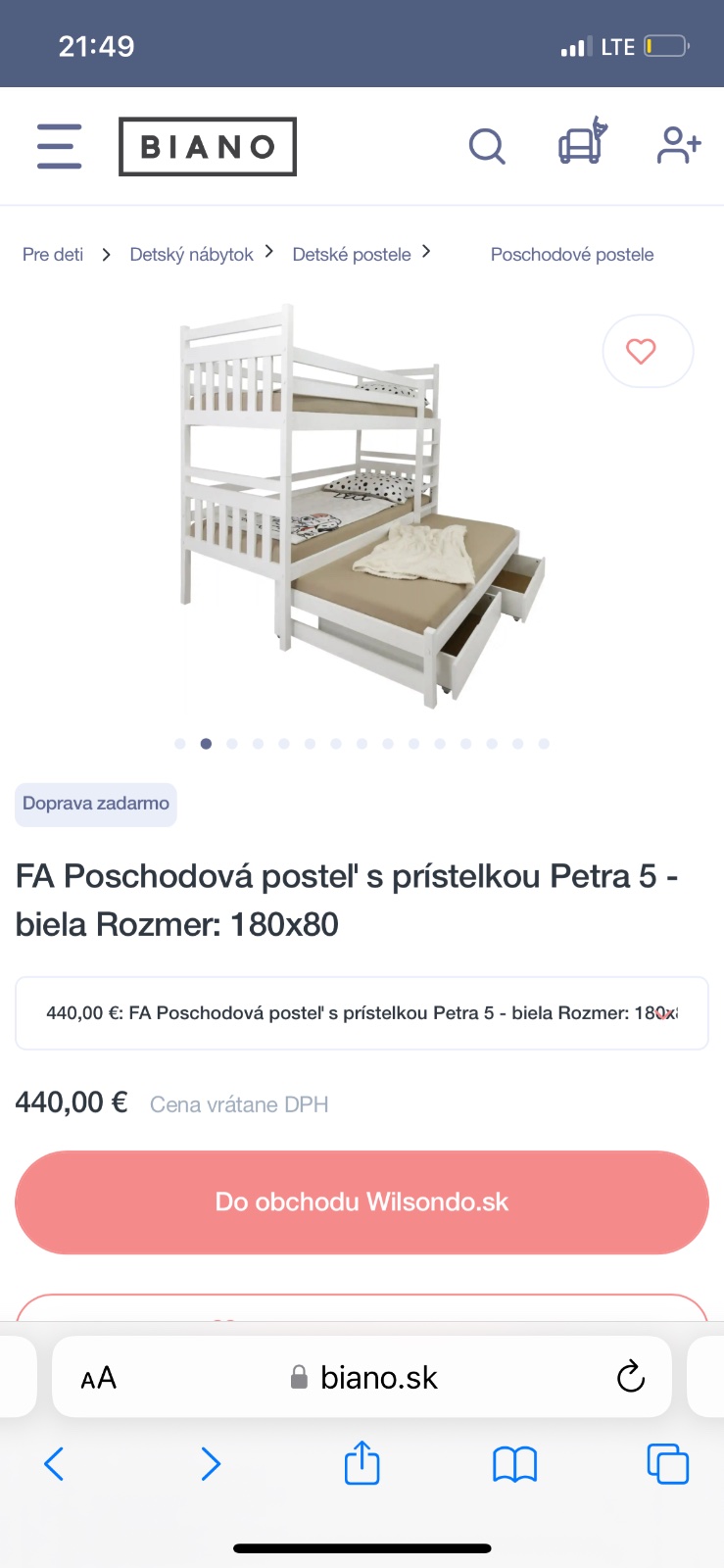This screenshot has height=1568, width=724.
Task: Navigate to Pre deti category
Action: (x=53, y=255)
